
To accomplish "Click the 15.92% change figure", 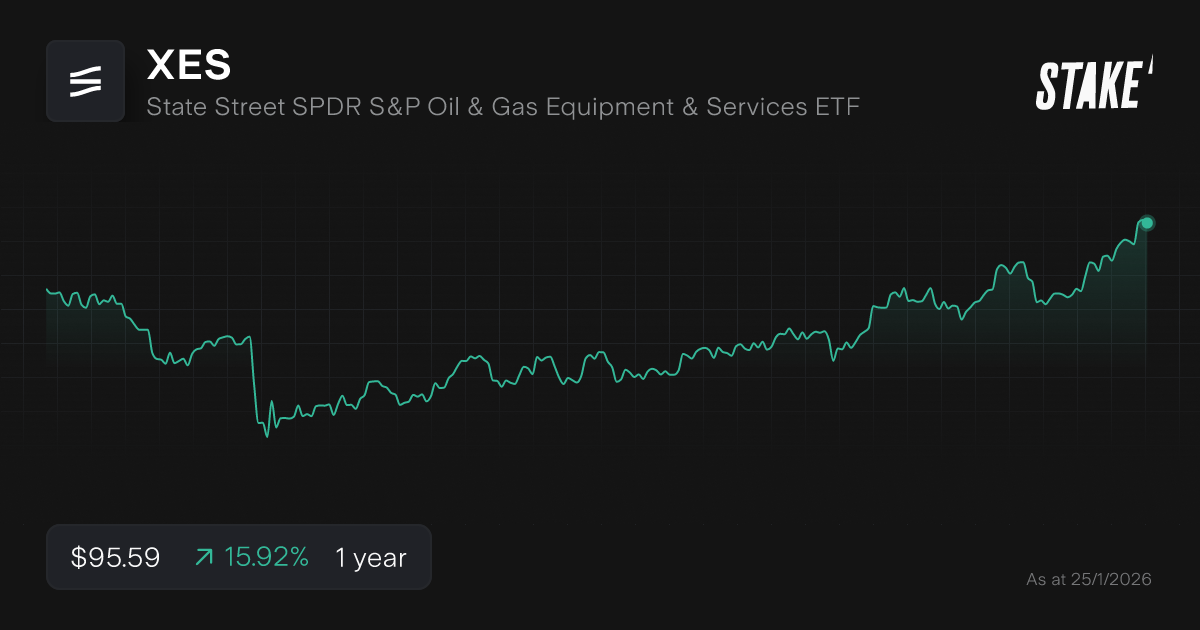I will 266,558.
